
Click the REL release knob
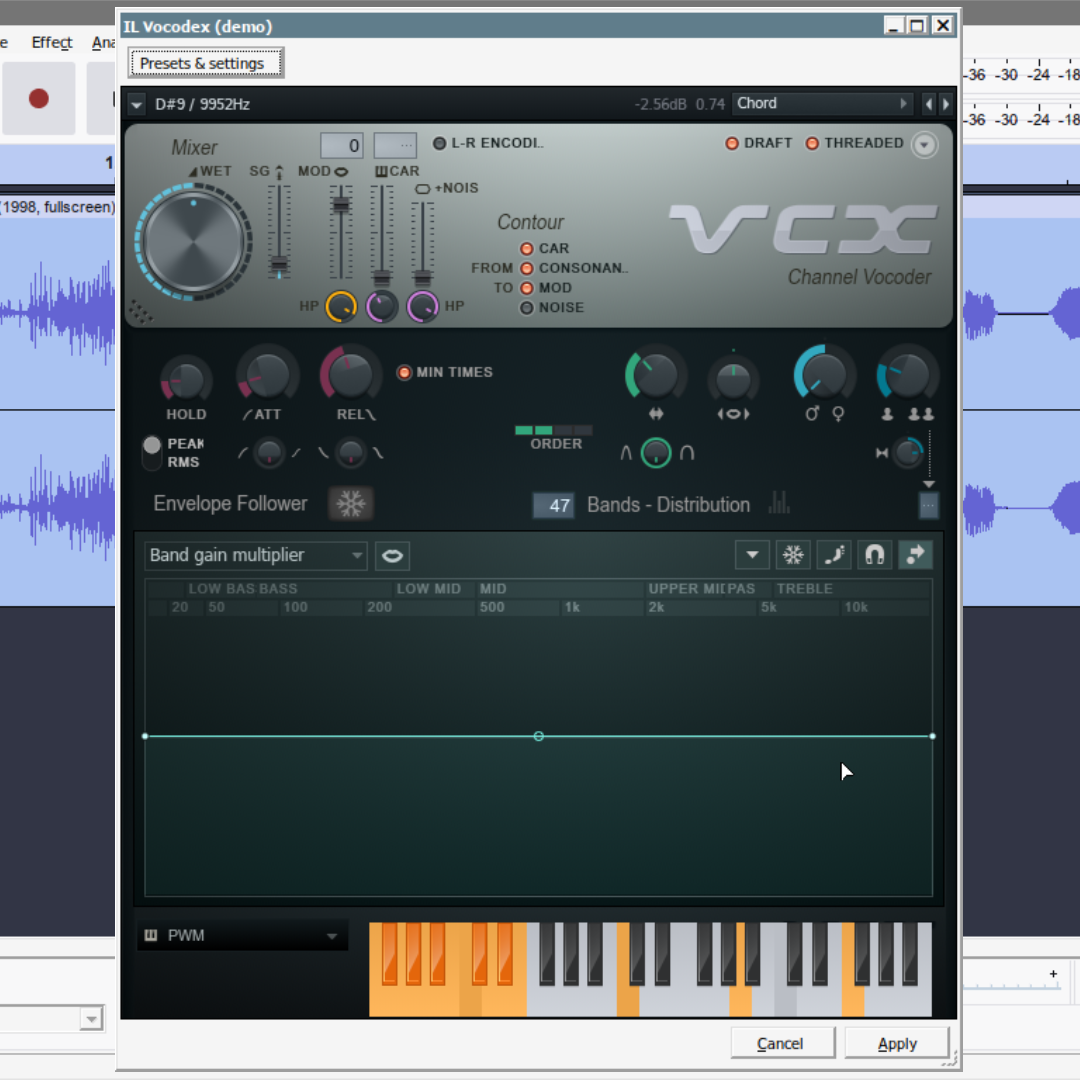tap(351, 375)
